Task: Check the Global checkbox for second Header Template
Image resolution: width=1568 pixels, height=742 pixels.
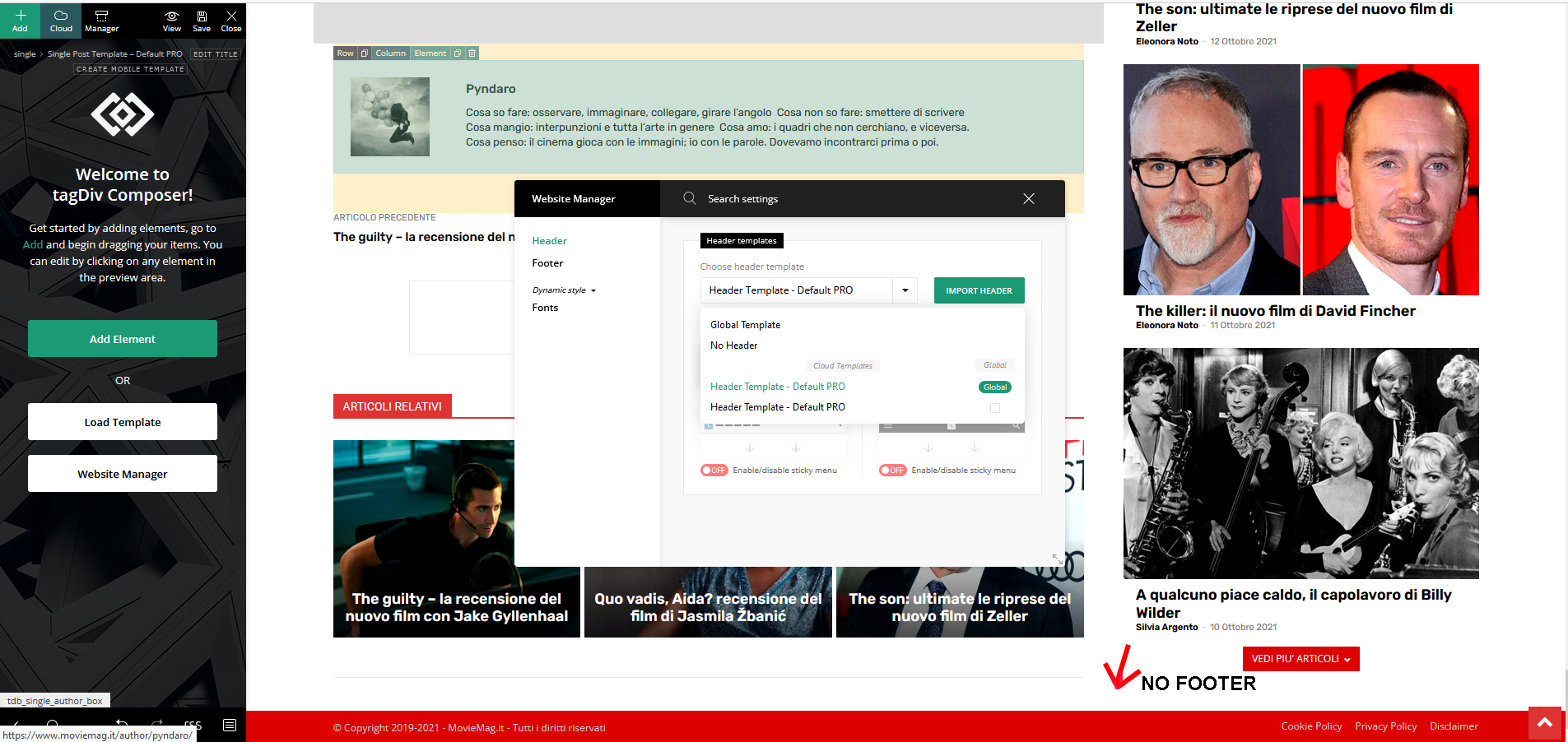Action: pyautogui.click(x=995, y=408)
